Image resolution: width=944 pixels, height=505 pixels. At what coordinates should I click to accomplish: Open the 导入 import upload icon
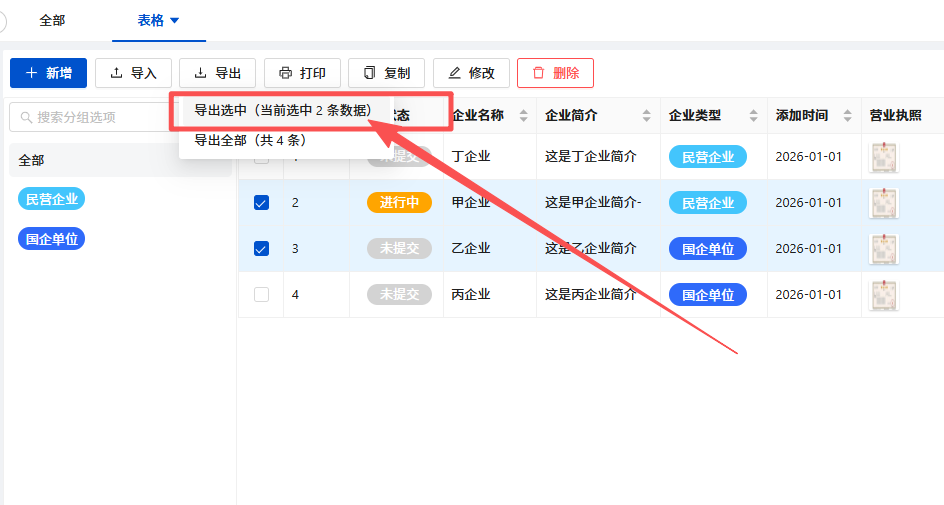tap(116, 73)
